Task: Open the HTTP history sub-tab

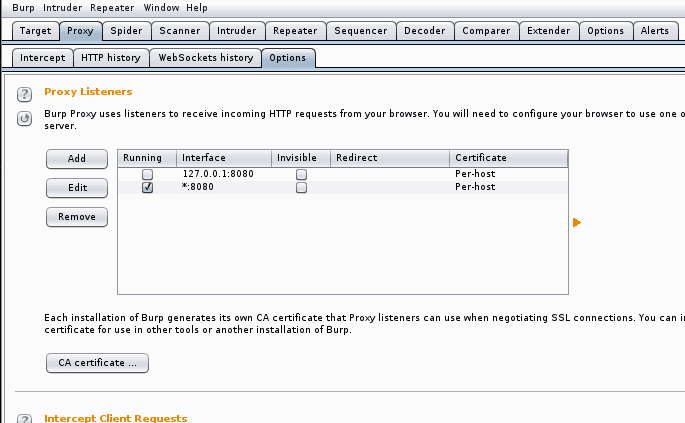Action: (111, 58)
